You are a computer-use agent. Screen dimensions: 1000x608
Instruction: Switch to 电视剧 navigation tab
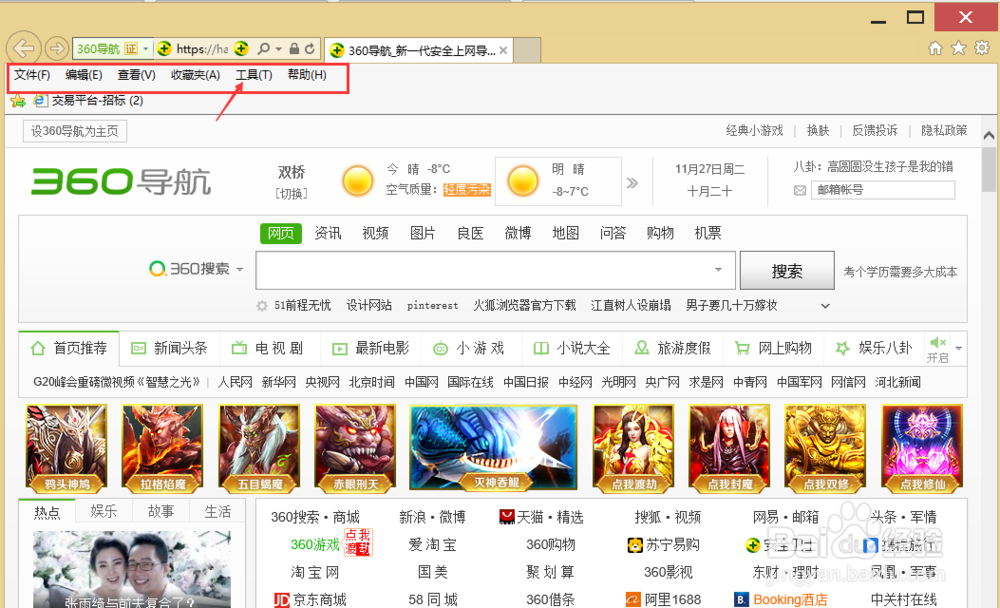pyautogui.click(x=270, y=348)
